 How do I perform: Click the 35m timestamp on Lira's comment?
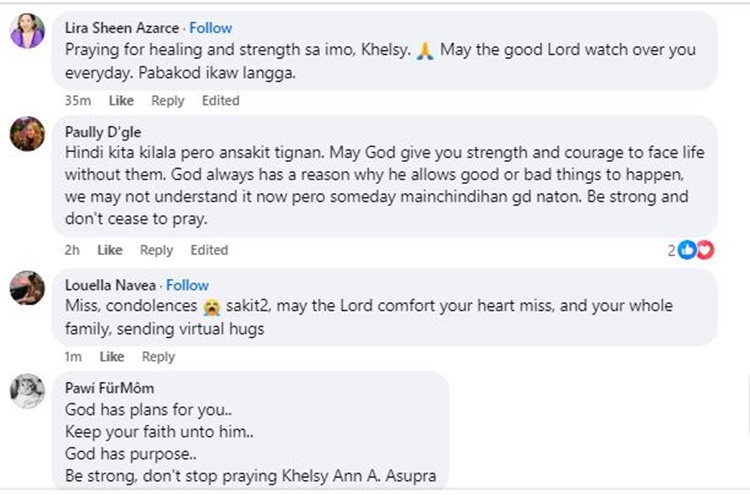[x=77, y=101]
